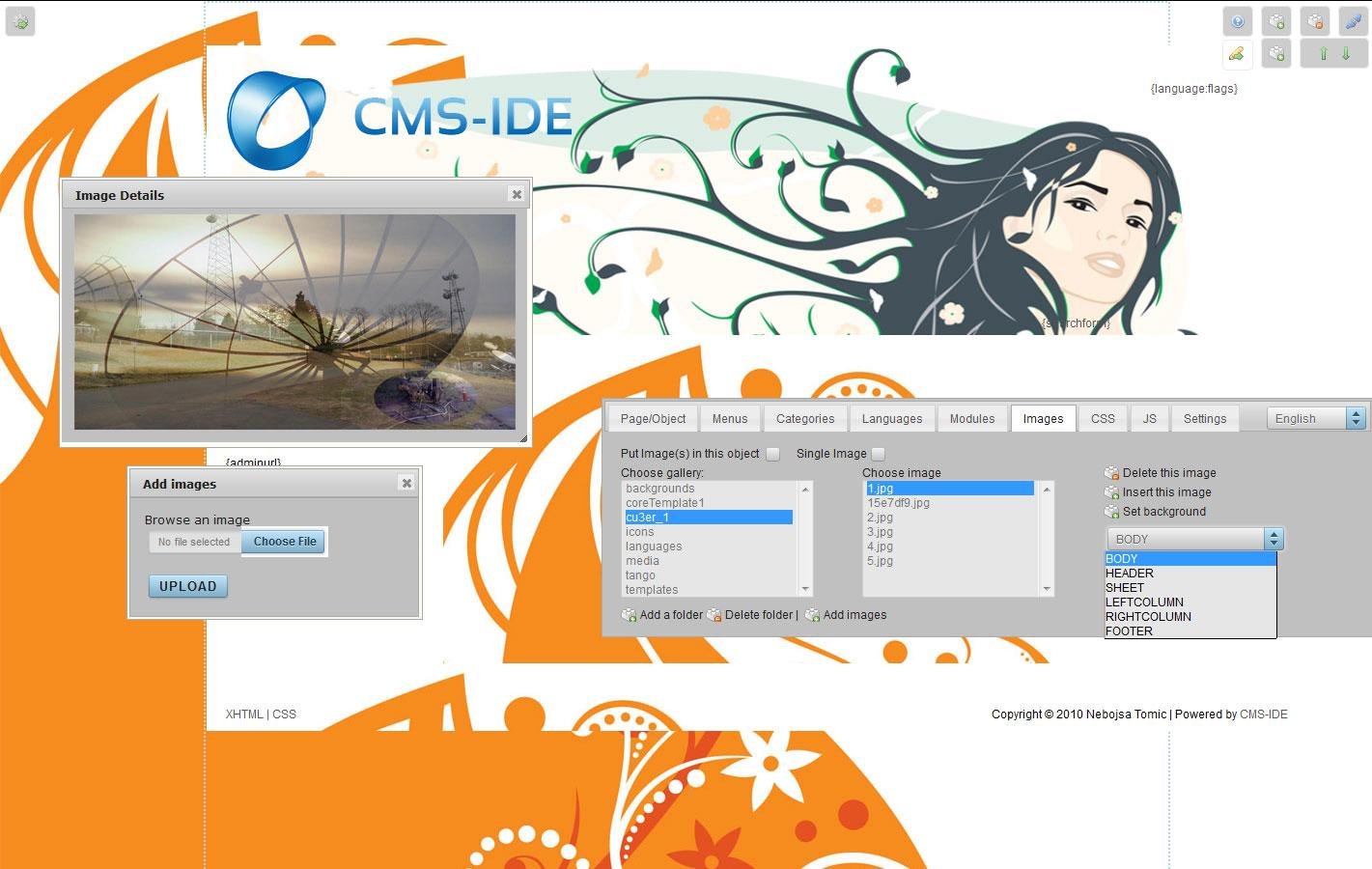Select 3.jpg in the Choose image list
1372x869 pixels.
(880, 531)
